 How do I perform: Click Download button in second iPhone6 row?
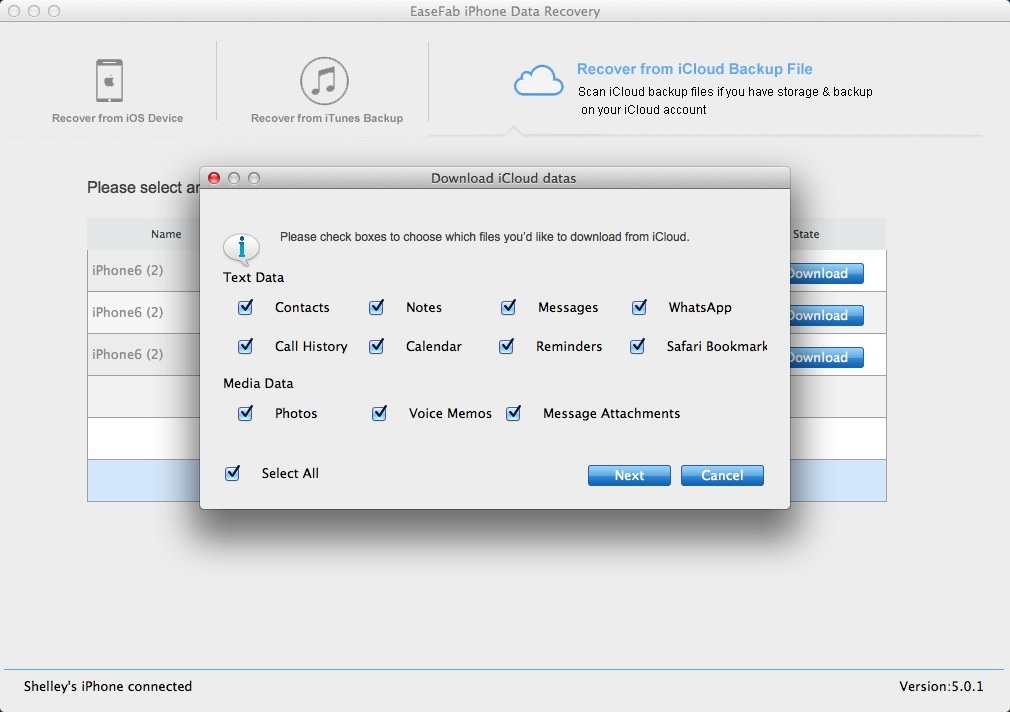826,315
